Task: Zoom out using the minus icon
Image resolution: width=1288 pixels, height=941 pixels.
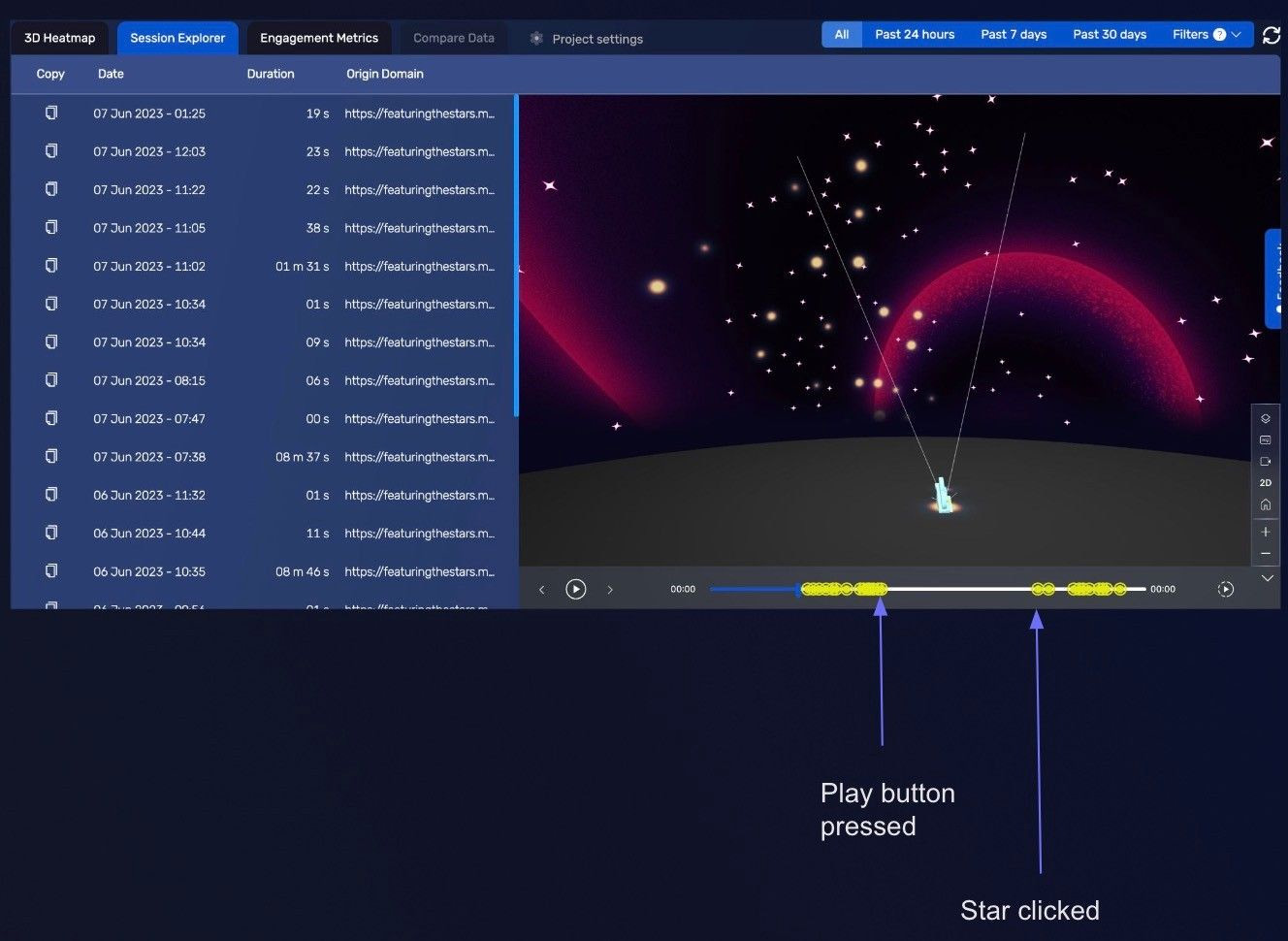Action: pos(1266,553)
